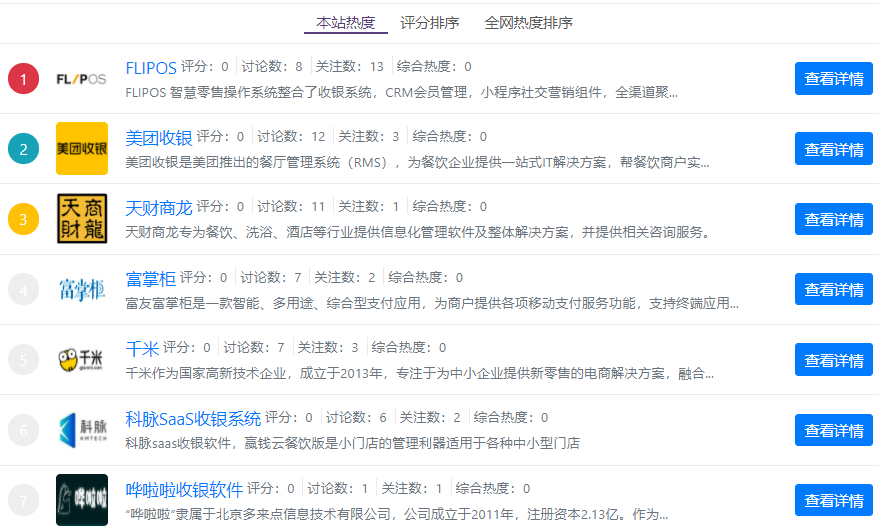Click '综合热度: 0' in 千米 row
The height and width of the screenshot is (531, 879).
pyautogui.click(x=409, y=348)
